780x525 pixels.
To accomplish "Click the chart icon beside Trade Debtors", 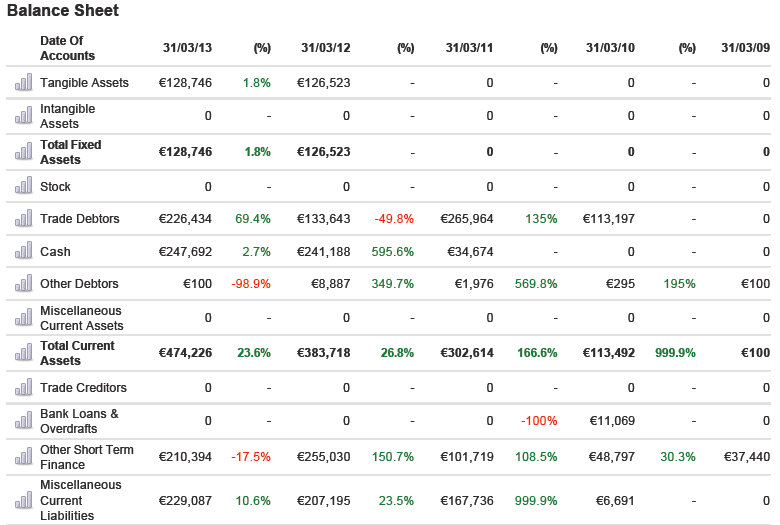I will coord(23,219).
